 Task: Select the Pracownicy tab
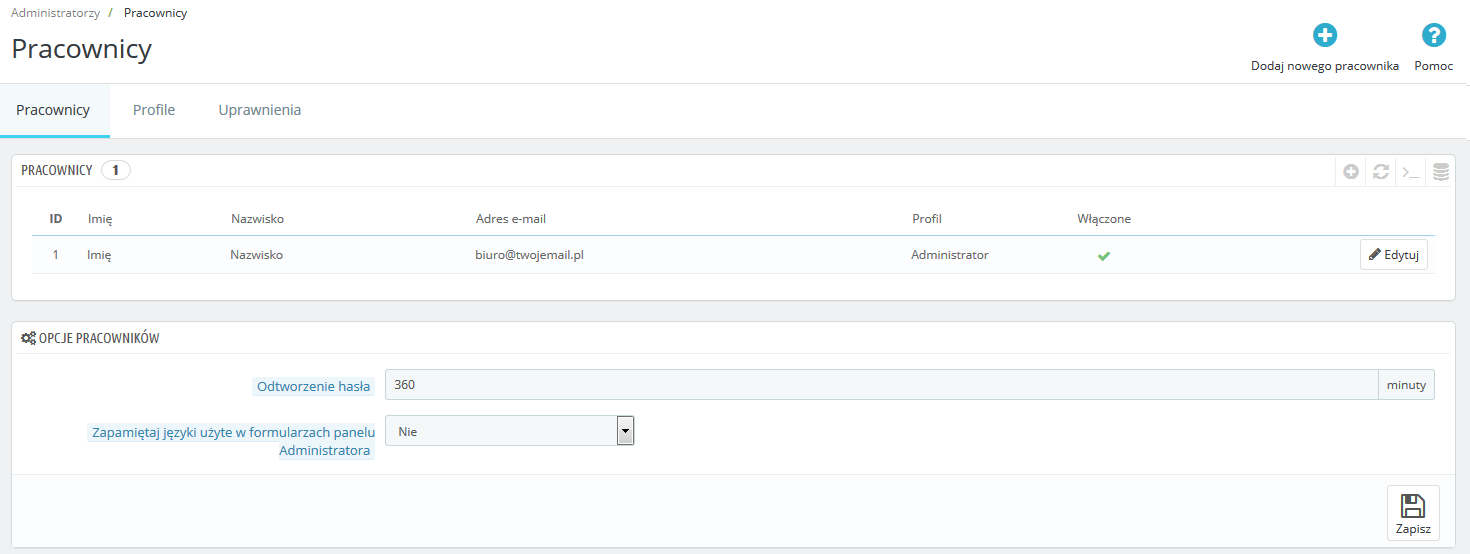coord(53,110)
